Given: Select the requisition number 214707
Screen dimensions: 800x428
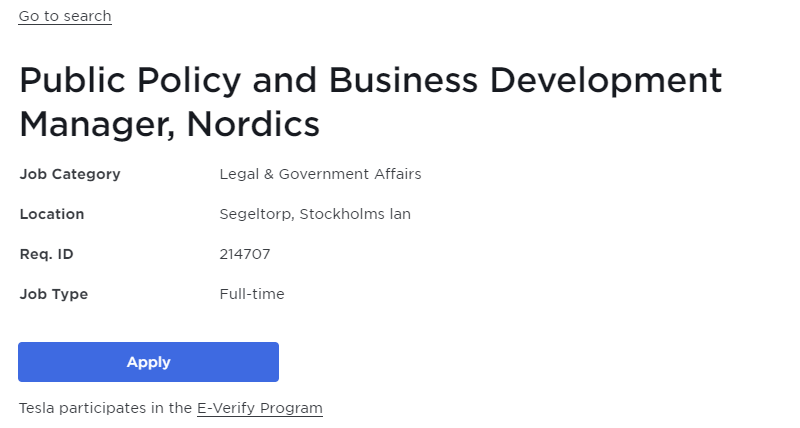Looking at the screenshot, I should 245,254.
